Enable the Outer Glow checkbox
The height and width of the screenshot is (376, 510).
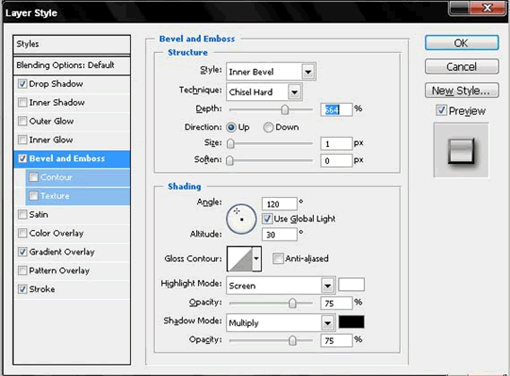(x=22, y=121)
